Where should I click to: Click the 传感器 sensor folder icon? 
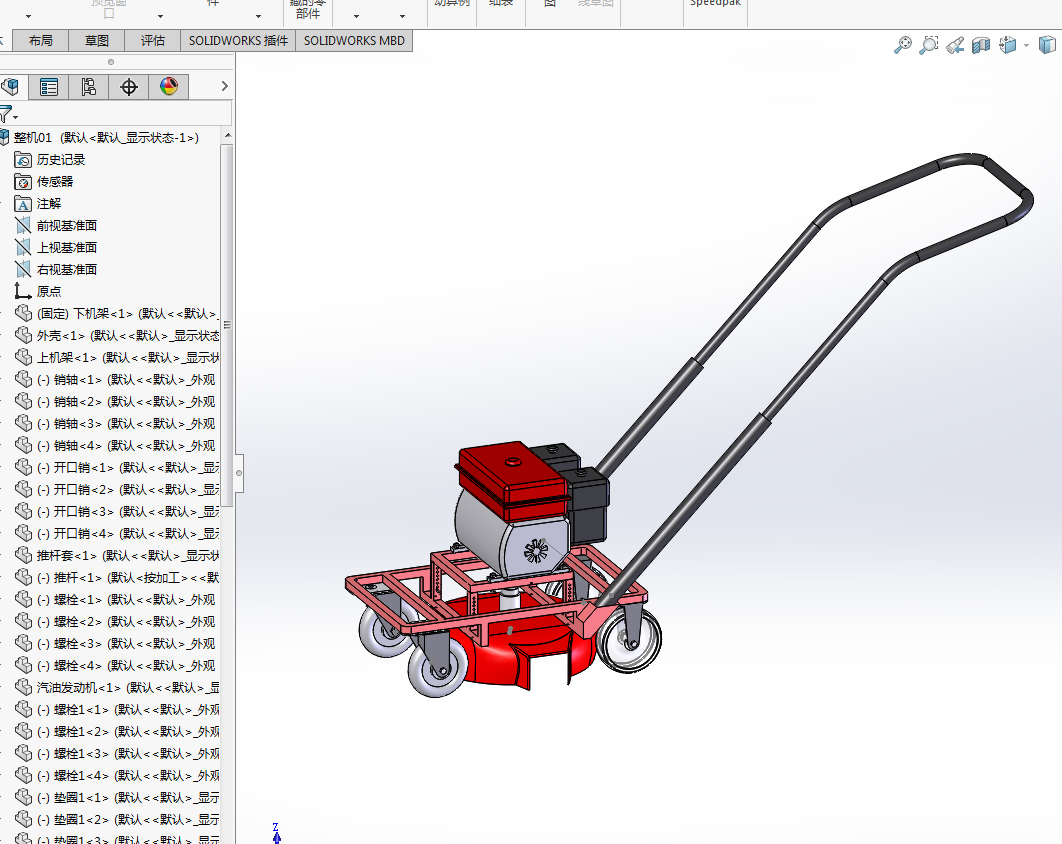(23, 182)
